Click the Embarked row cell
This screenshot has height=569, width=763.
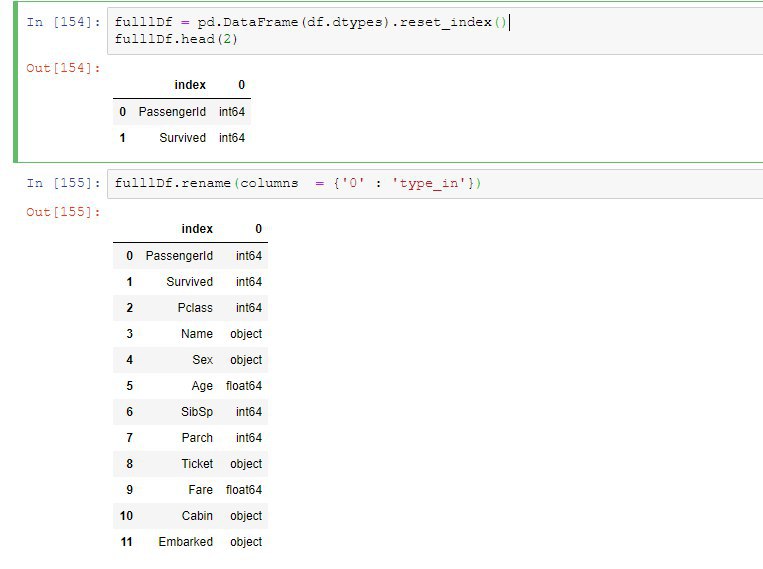185,542
